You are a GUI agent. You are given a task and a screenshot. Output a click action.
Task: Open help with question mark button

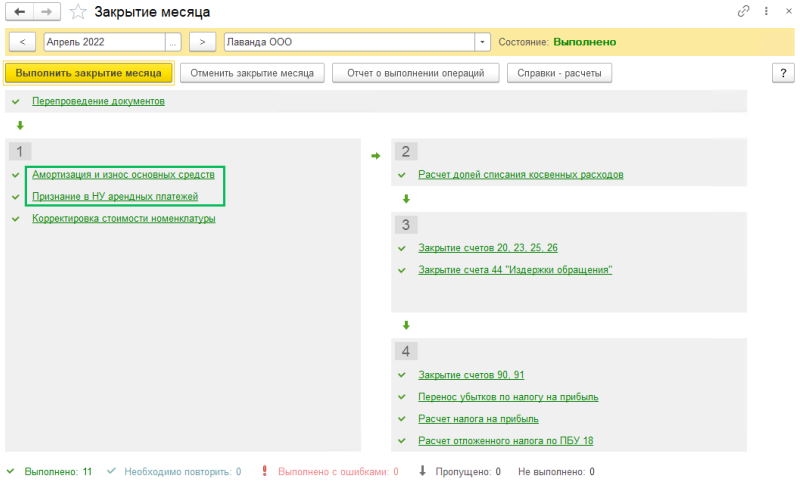783,73
